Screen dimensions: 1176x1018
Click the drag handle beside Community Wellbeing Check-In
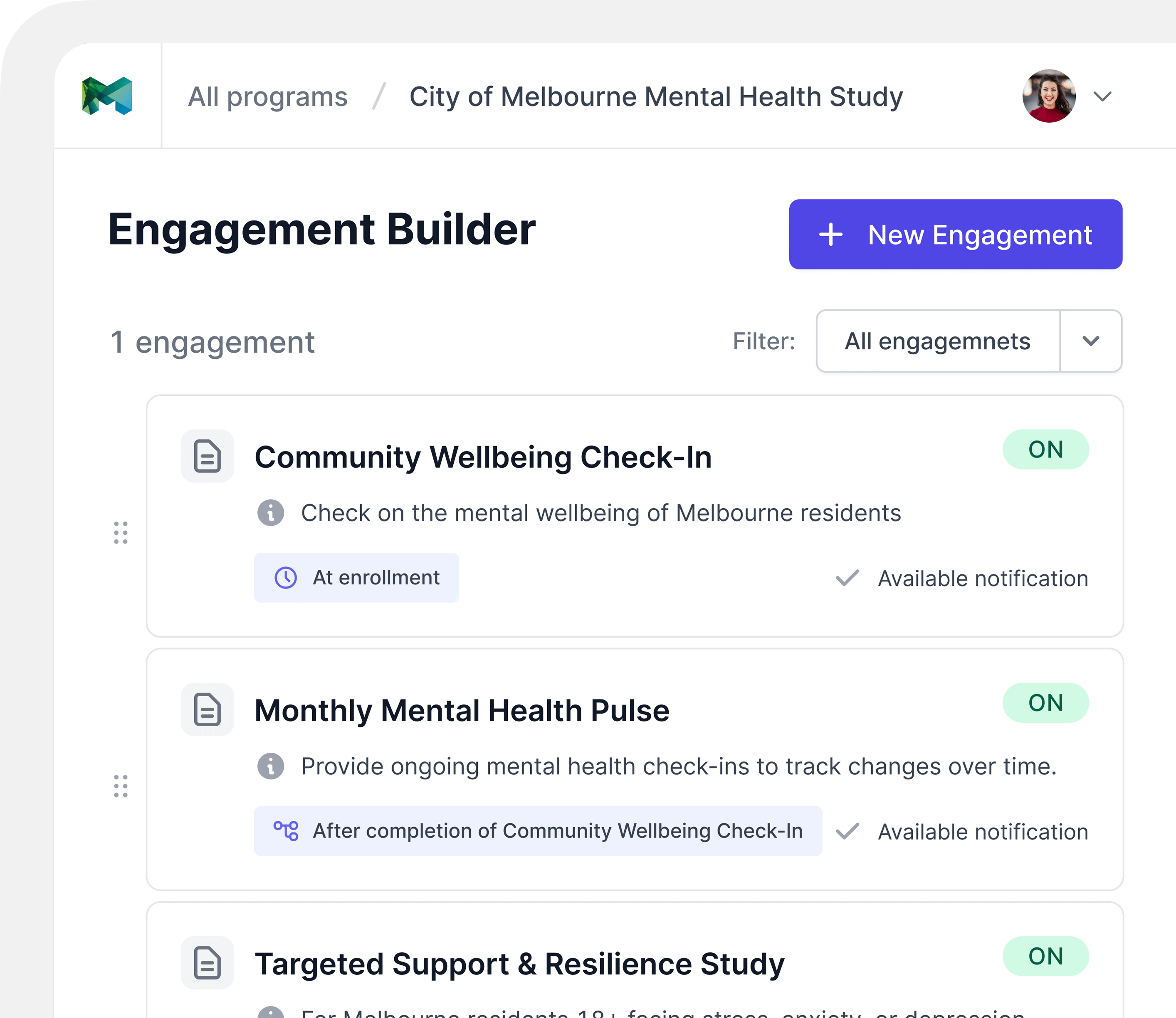120,533
